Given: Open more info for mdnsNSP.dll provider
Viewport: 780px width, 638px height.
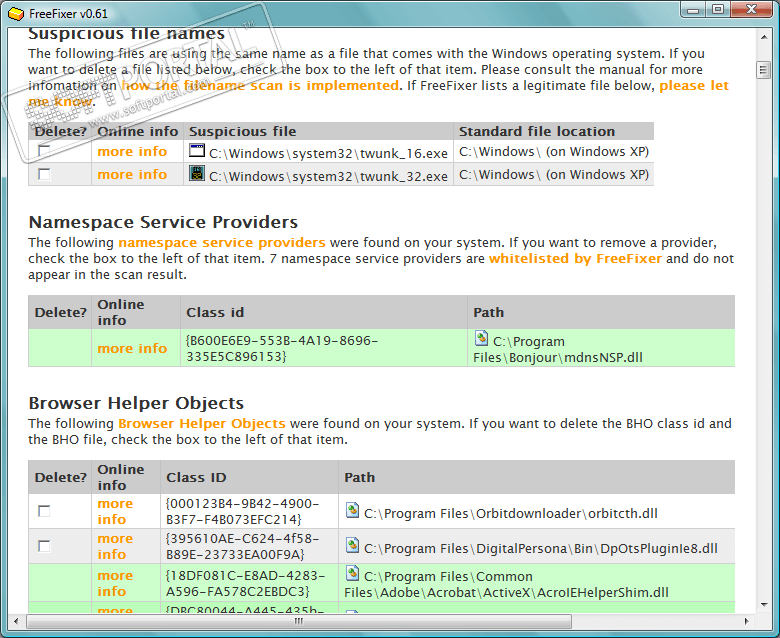Looking at the screenshot, I should 132,348.
